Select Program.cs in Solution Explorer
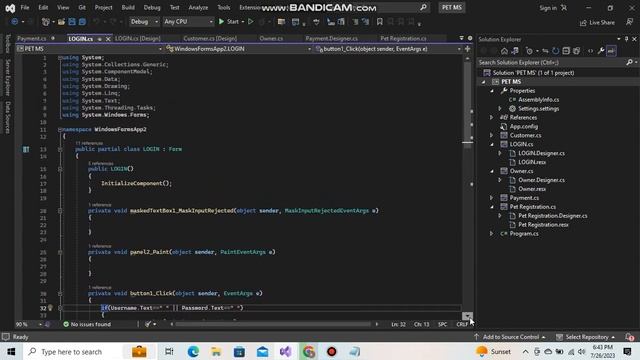640x360 pixels. pos(524,233)
